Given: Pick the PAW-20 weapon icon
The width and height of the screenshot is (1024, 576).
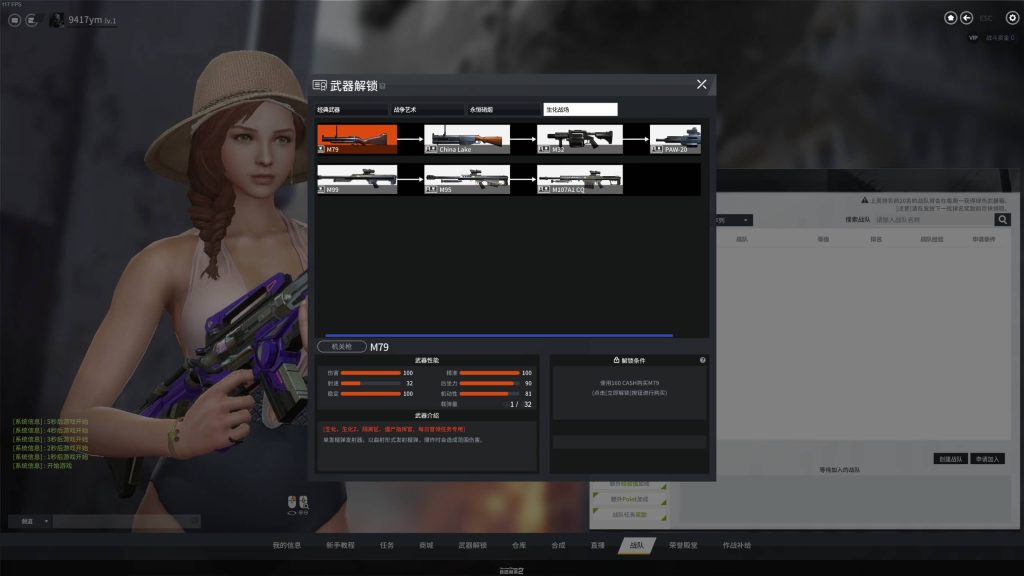Looking at the screenshot, I should coord(676,139).
